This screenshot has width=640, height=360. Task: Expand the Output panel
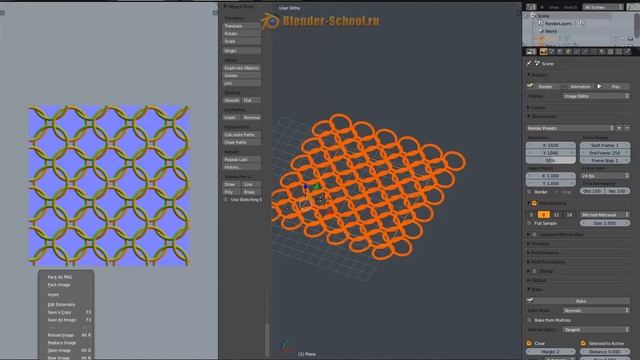[537, 280]
